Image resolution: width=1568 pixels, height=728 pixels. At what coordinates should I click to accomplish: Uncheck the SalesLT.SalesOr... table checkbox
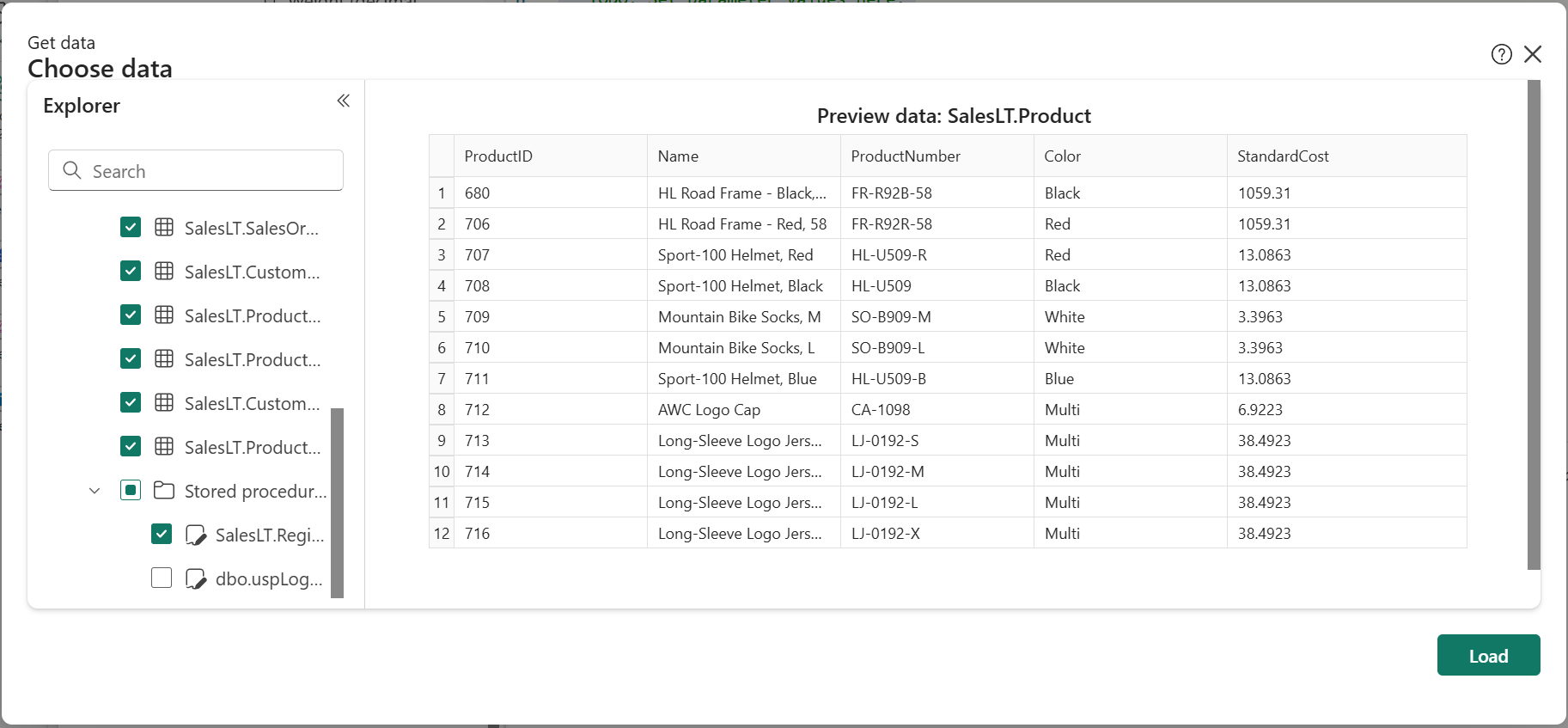(x=131, y=228)
